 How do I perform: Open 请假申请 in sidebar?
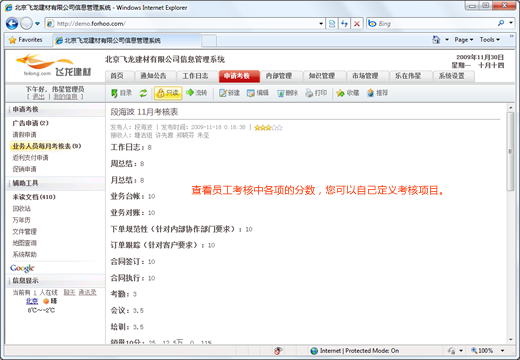tap(24, 135)
